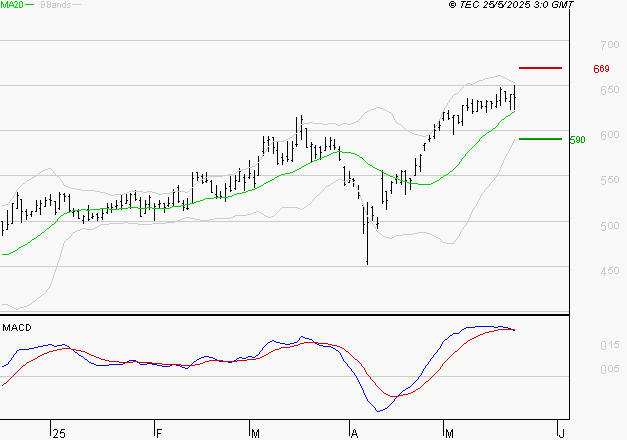Select the 'F' February marker on time axis

pos(159,433)
